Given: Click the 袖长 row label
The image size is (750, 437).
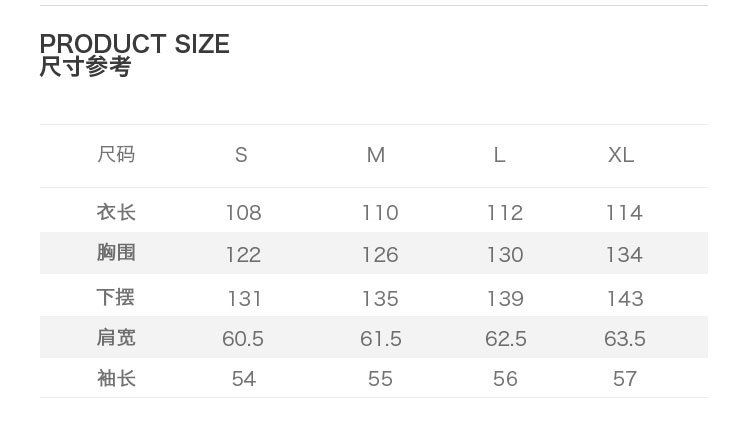Looking at the screenshot, I should point(116,379).
